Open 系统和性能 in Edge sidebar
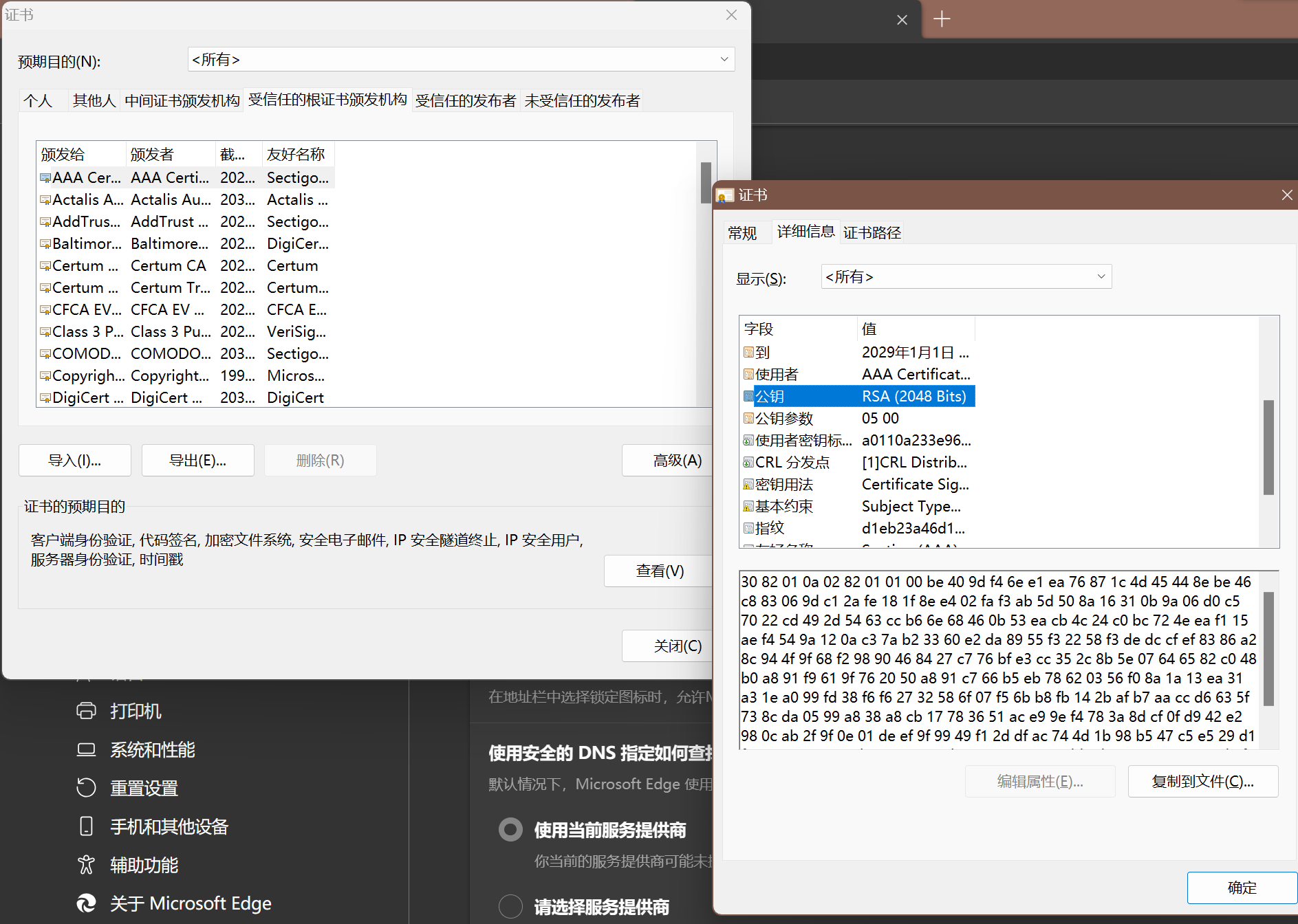Viewport: 1298px width, 924px height. coord(136,749)
